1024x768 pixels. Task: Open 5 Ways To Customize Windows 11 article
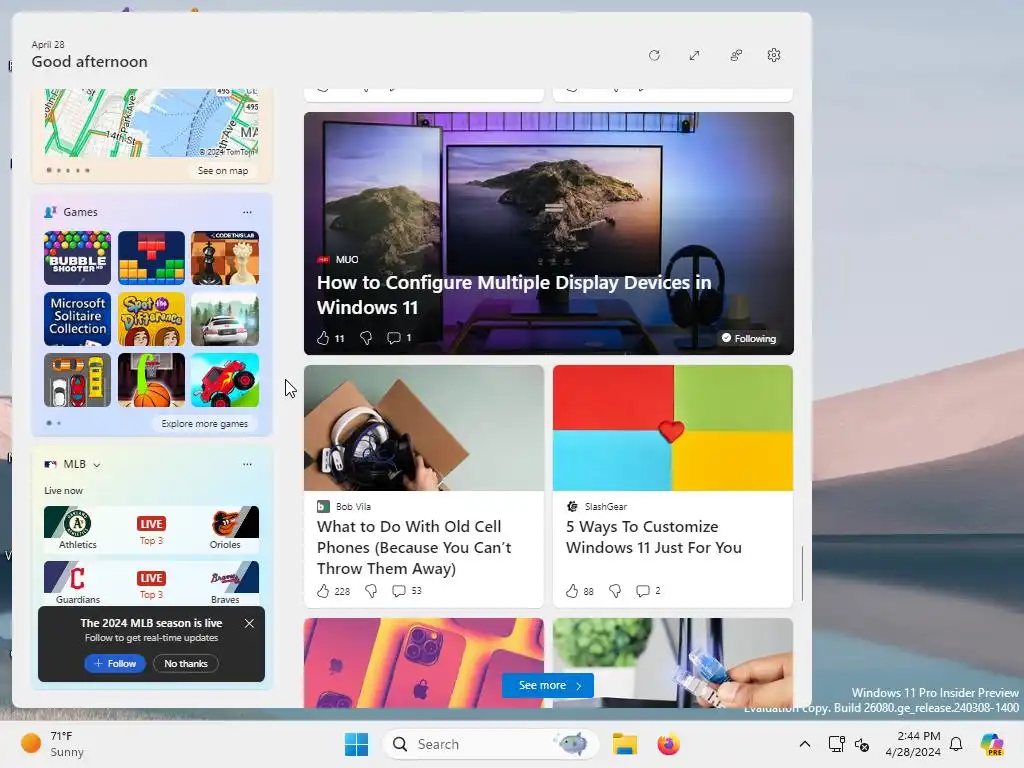[x=654, y=537]
